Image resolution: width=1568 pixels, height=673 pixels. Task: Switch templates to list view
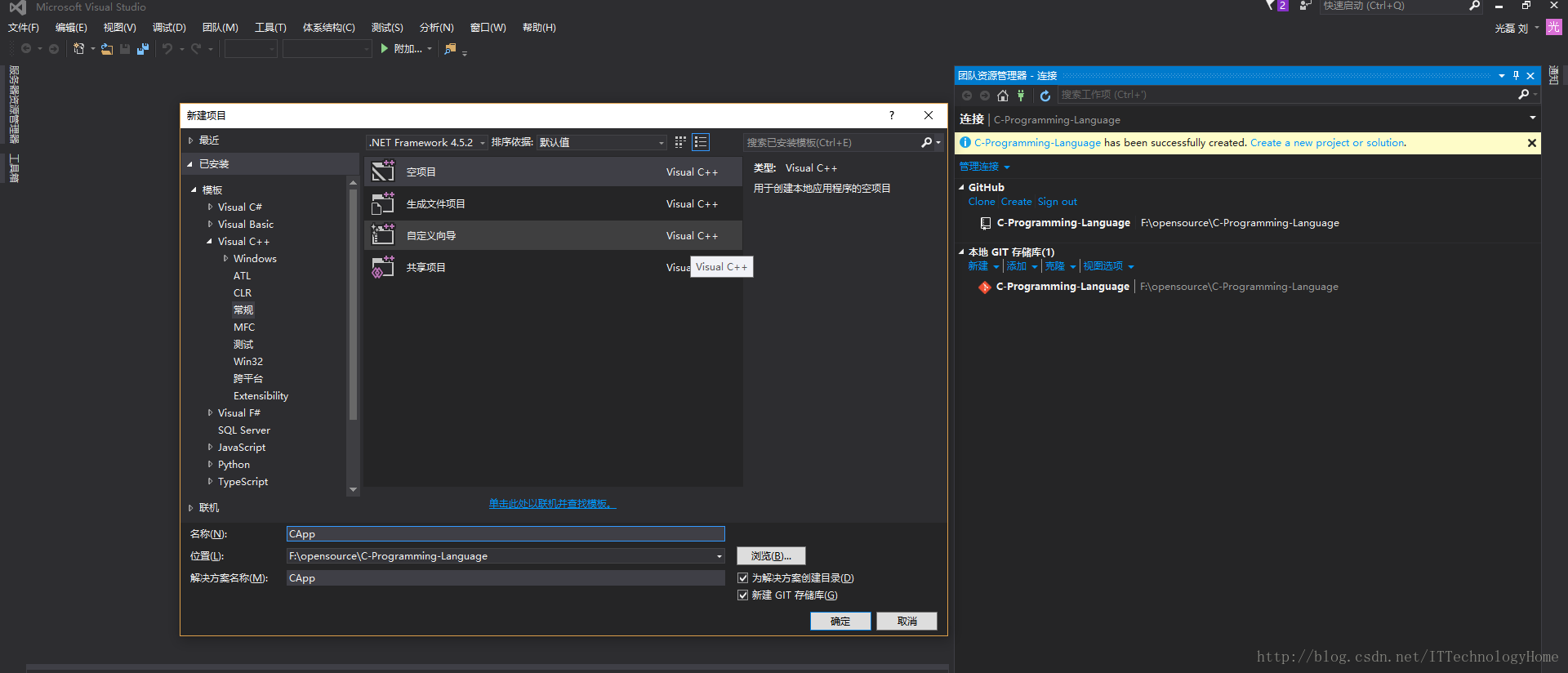[x=701, y=142]
